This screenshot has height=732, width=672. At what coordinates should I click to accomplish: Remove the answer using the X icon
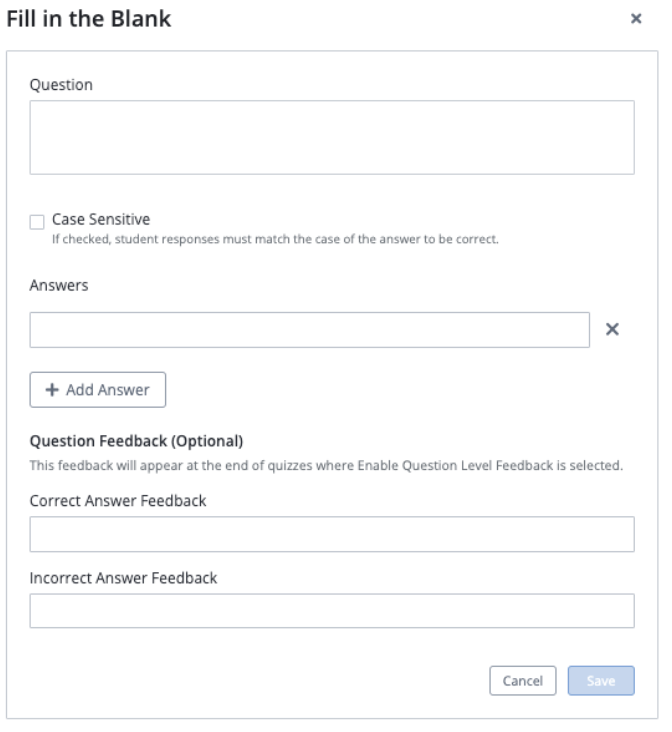pos(612,329)
